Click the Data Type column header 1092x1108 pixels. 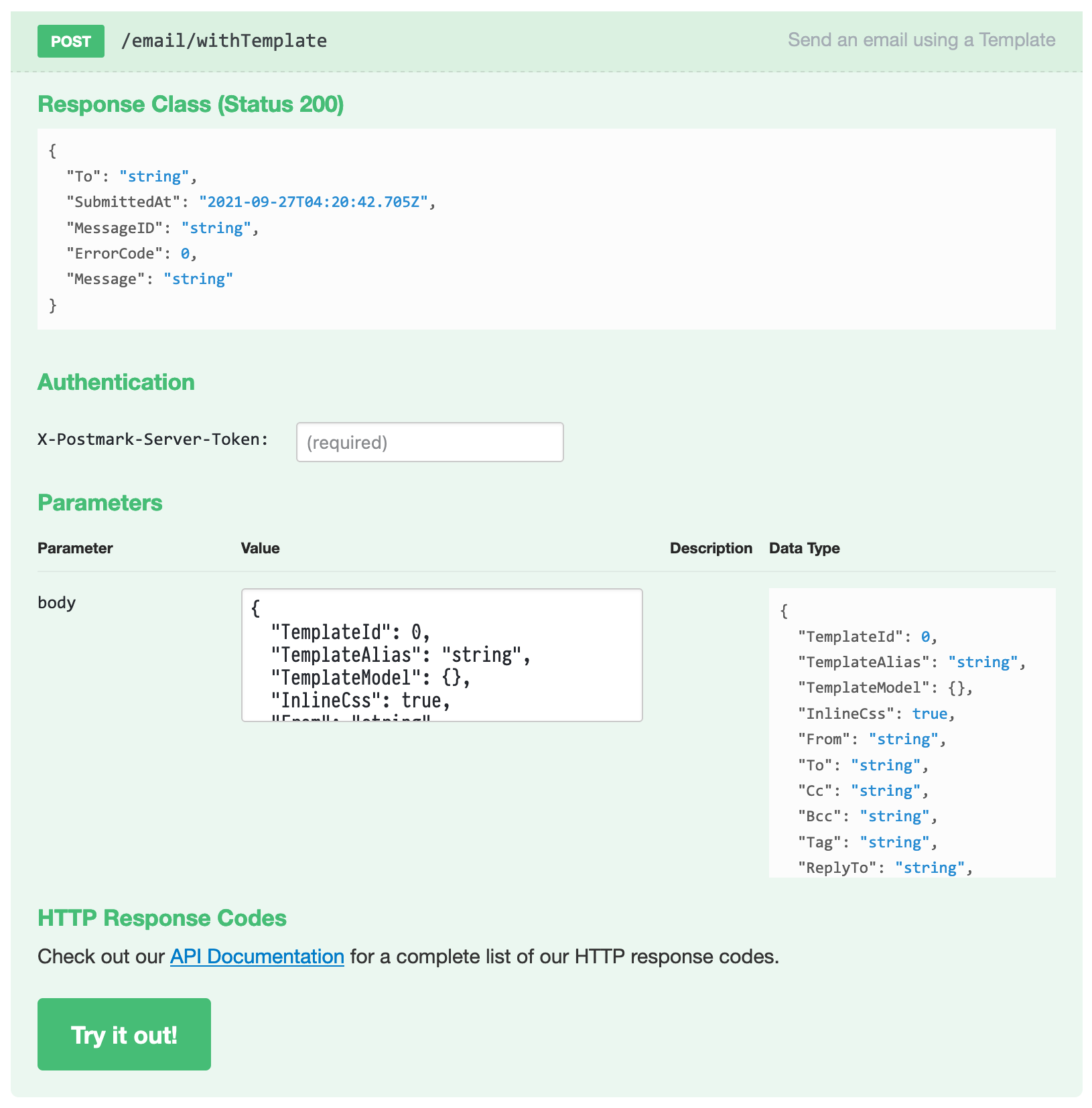(x=805, y=548)
